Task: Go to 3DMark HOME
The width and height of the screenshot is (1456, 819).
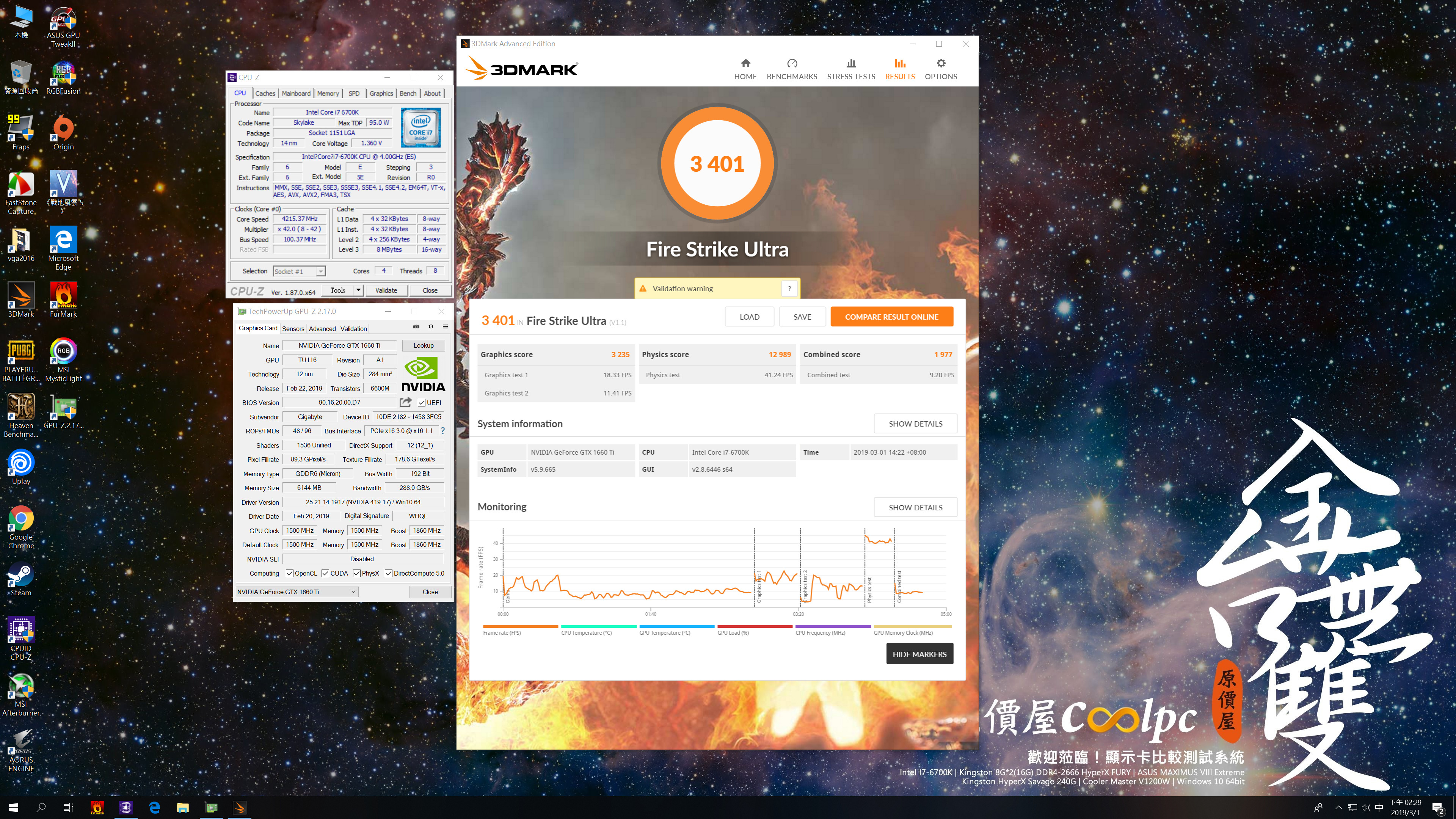Action: 745,69
